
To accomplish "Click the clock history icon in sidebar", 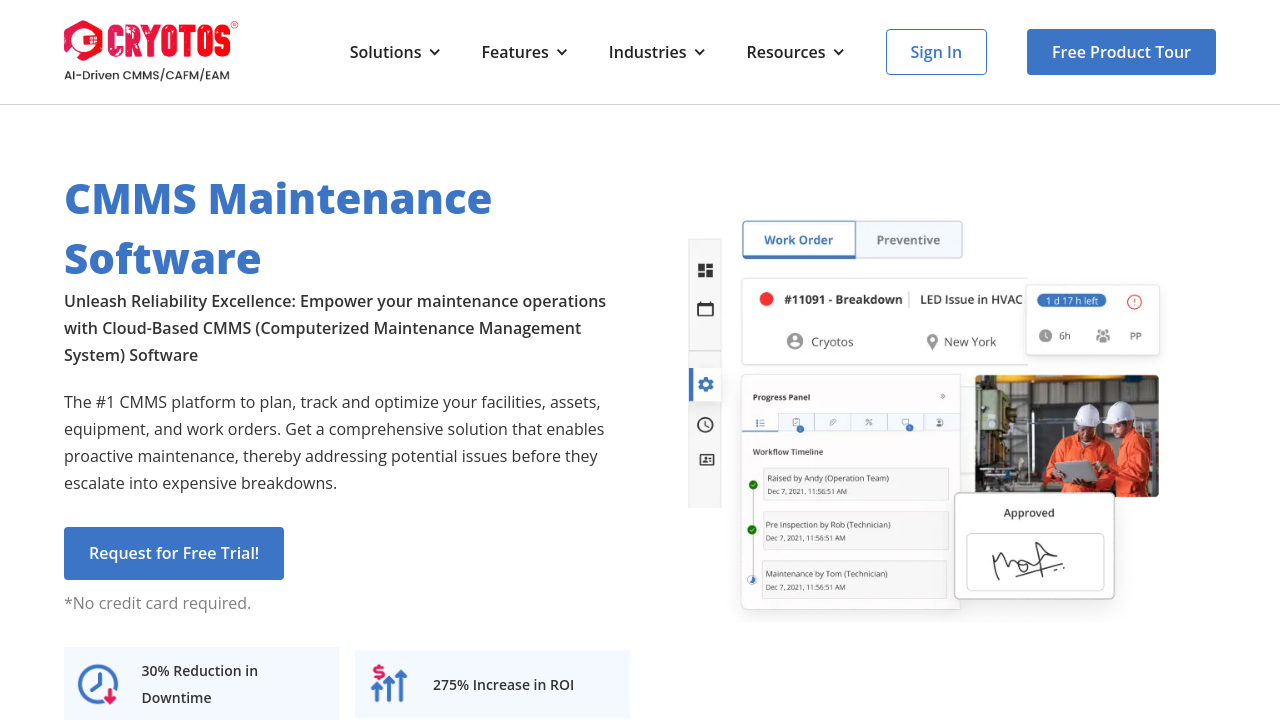I will click(705, 425).
